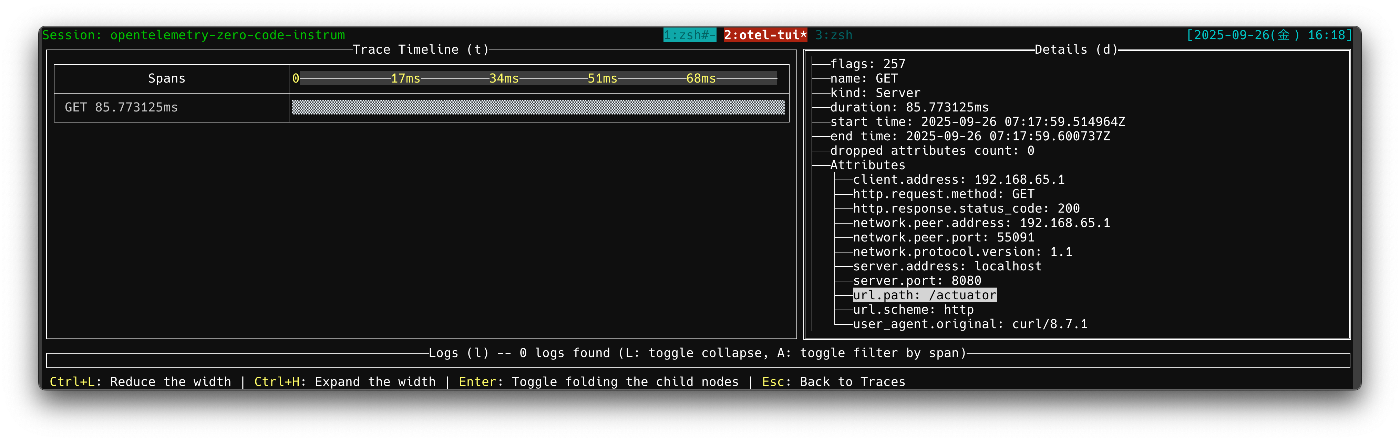Select the end time row
The height and width of the screenshot is (441, 1400).
point(970,136)
